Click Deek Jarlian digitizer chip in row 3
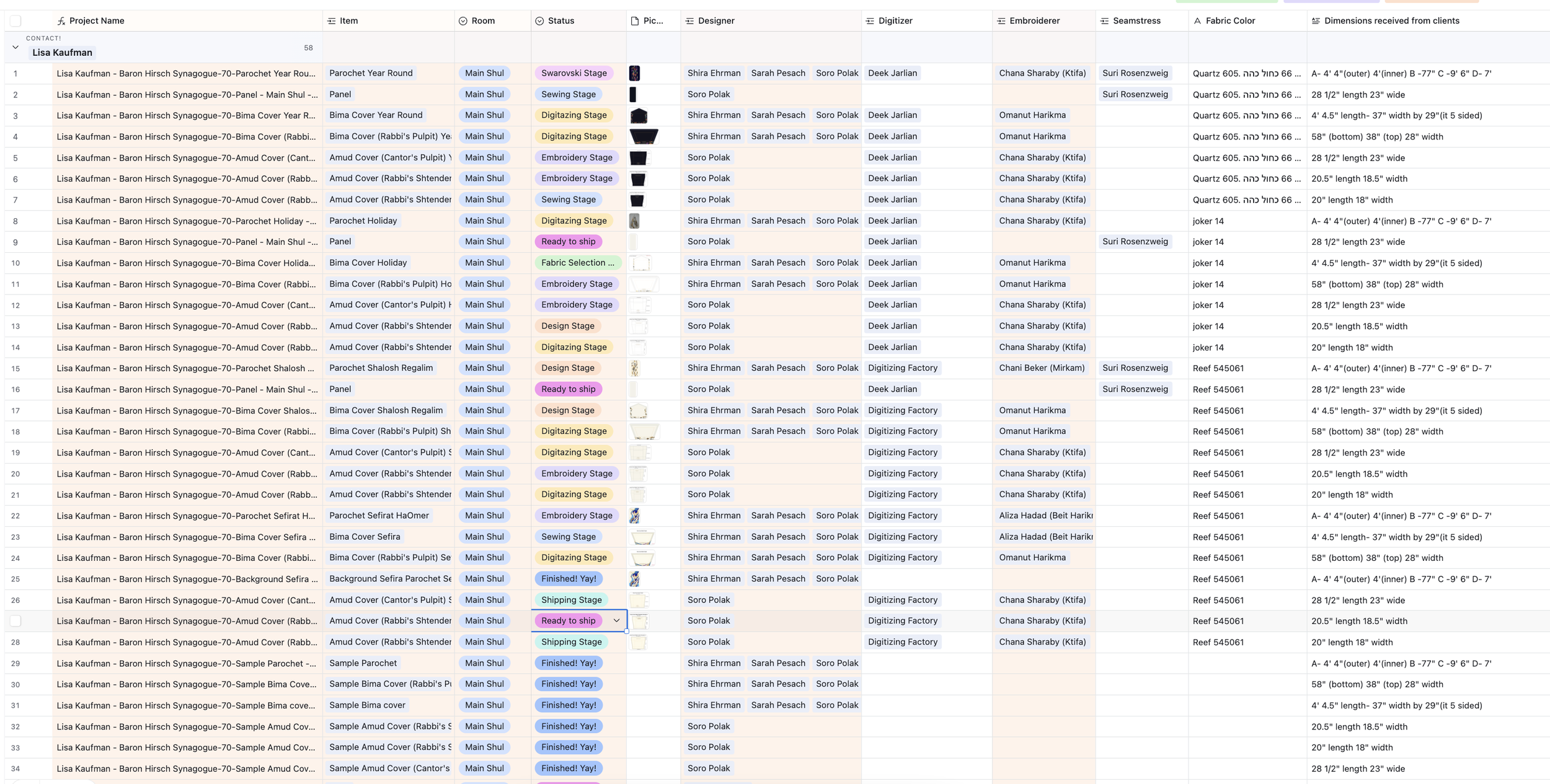Screen dimensions: 1550x784 click(x=892, y=115)
